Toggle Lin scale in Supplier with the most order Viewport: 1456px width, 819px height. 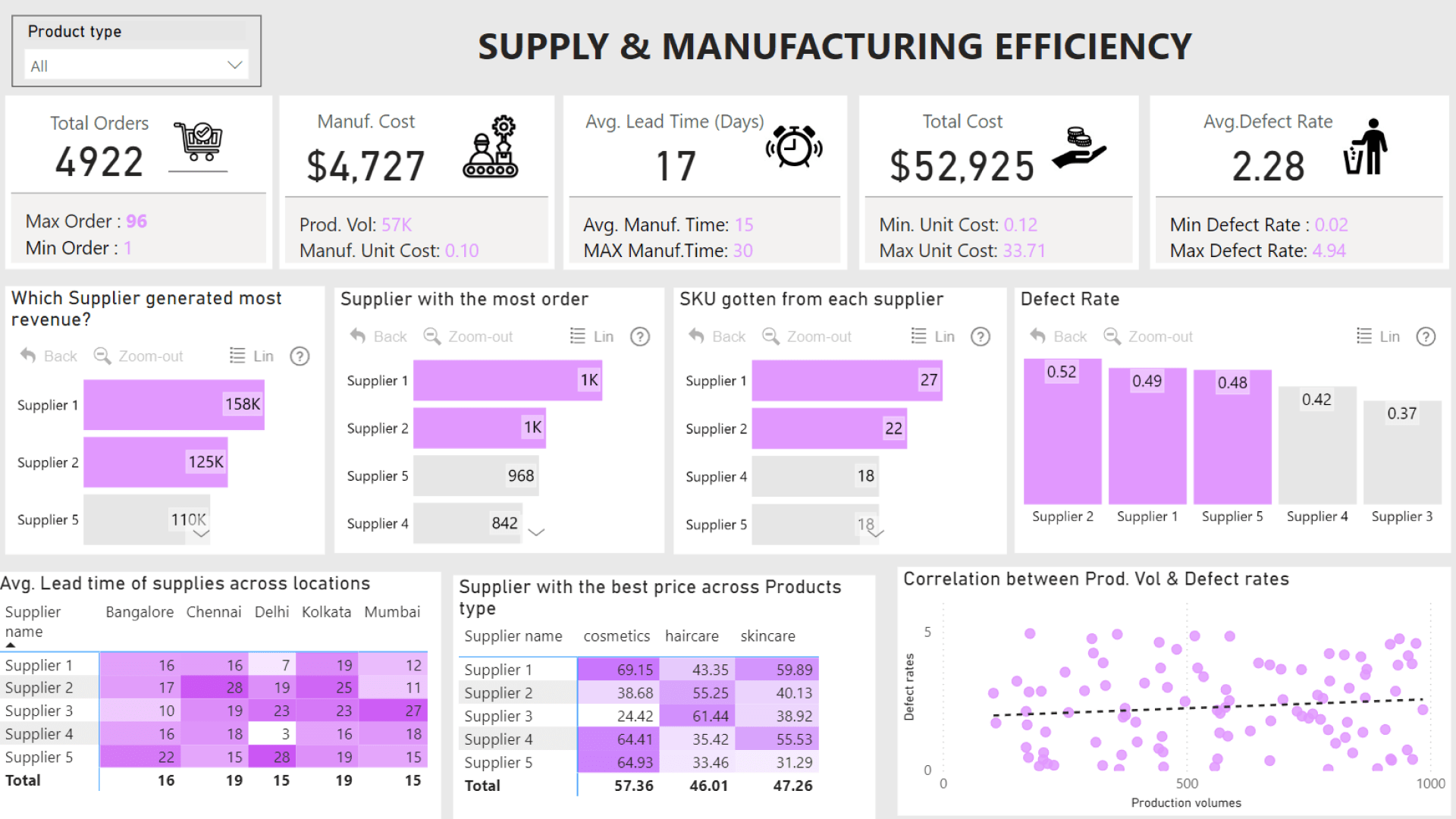click(x=591, y=336)
